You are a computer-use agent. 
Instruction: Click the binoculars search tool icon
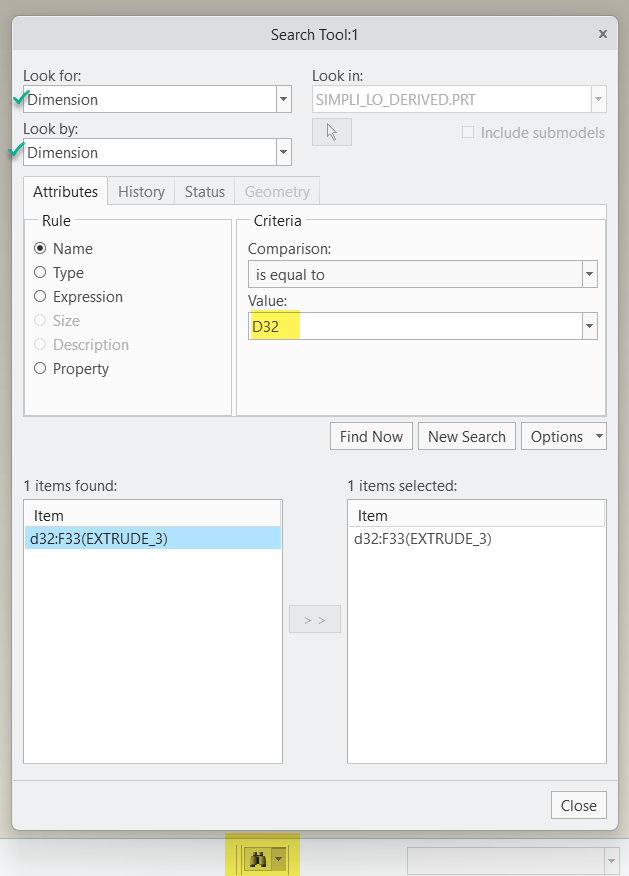[259, 858]
